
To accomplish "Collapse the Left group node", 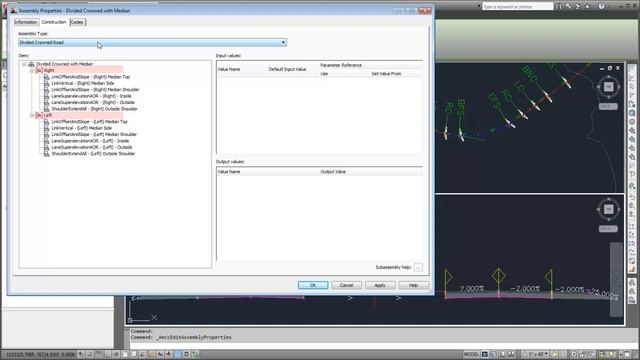I will pos(32,116).
